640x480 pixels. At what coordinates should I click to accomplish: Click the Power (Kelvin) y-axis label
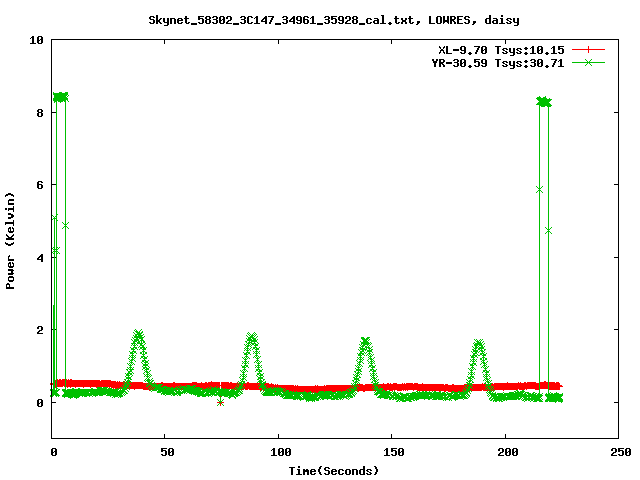pyautogui.click(x=10, y=241)
